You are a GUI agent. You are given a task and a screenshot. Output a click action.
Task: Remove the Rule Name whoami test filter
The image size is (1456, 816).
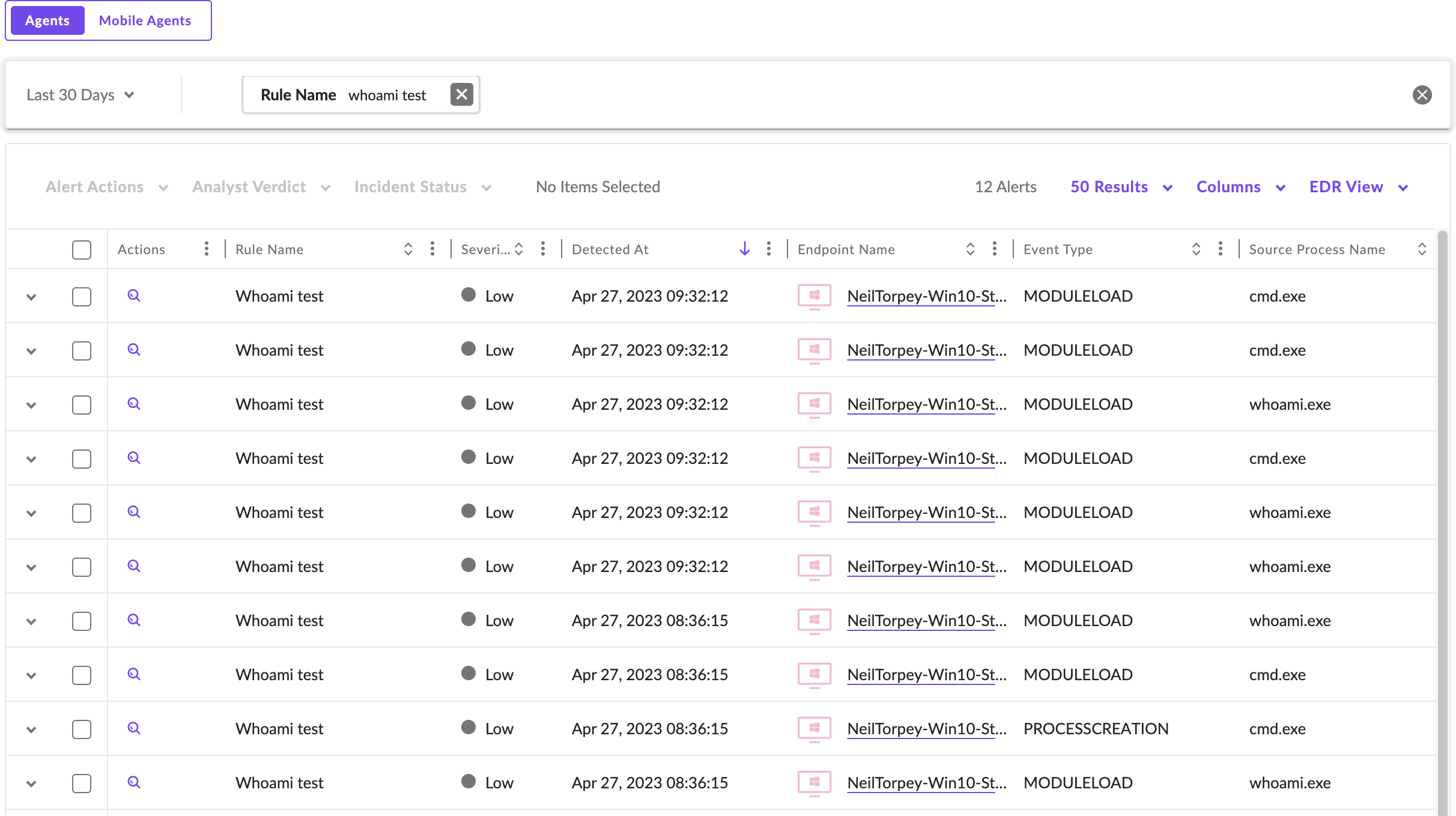tap(461, 94)
